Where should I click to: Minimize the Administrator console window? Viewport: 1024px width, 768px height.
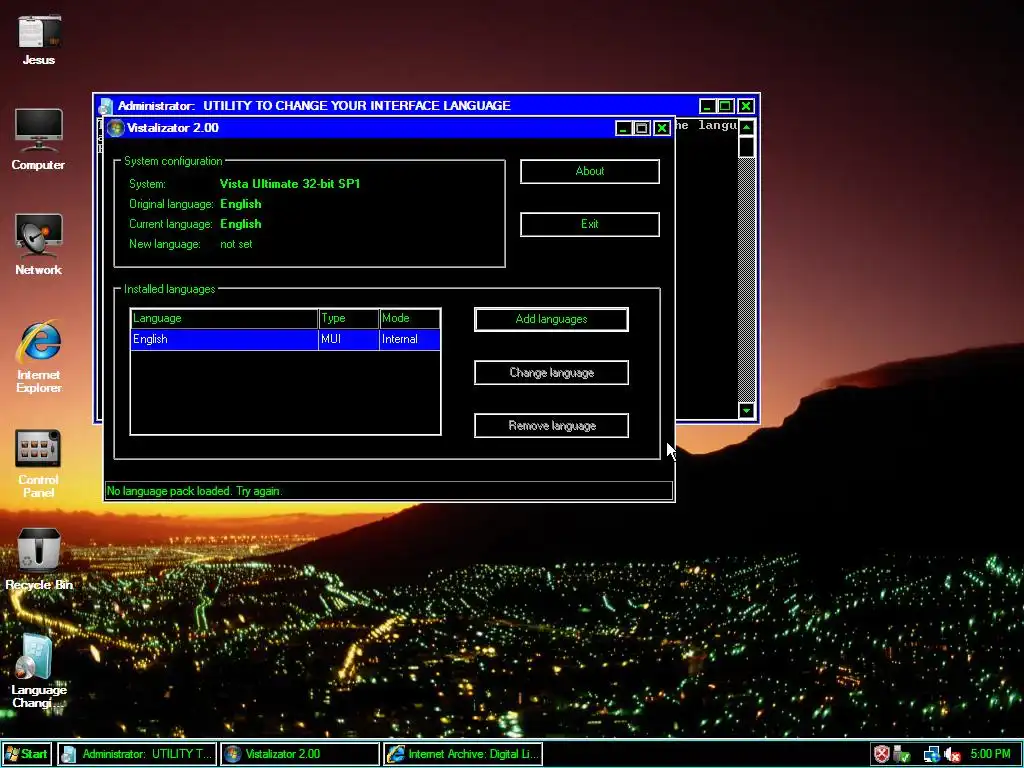click(707, 106)
